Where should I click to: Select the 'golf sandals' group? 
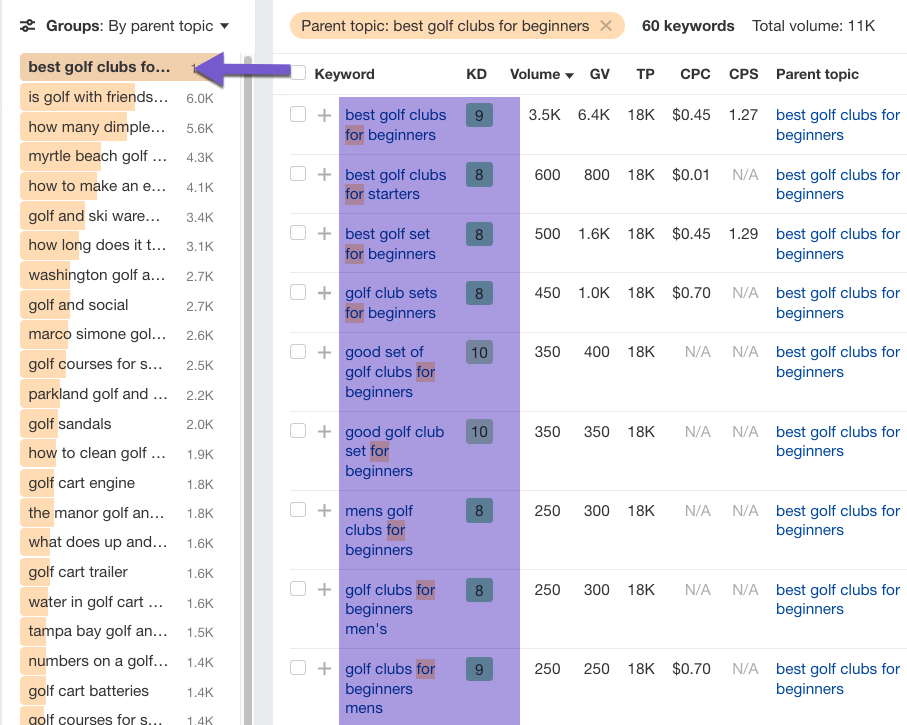click(x=120, y=424)
